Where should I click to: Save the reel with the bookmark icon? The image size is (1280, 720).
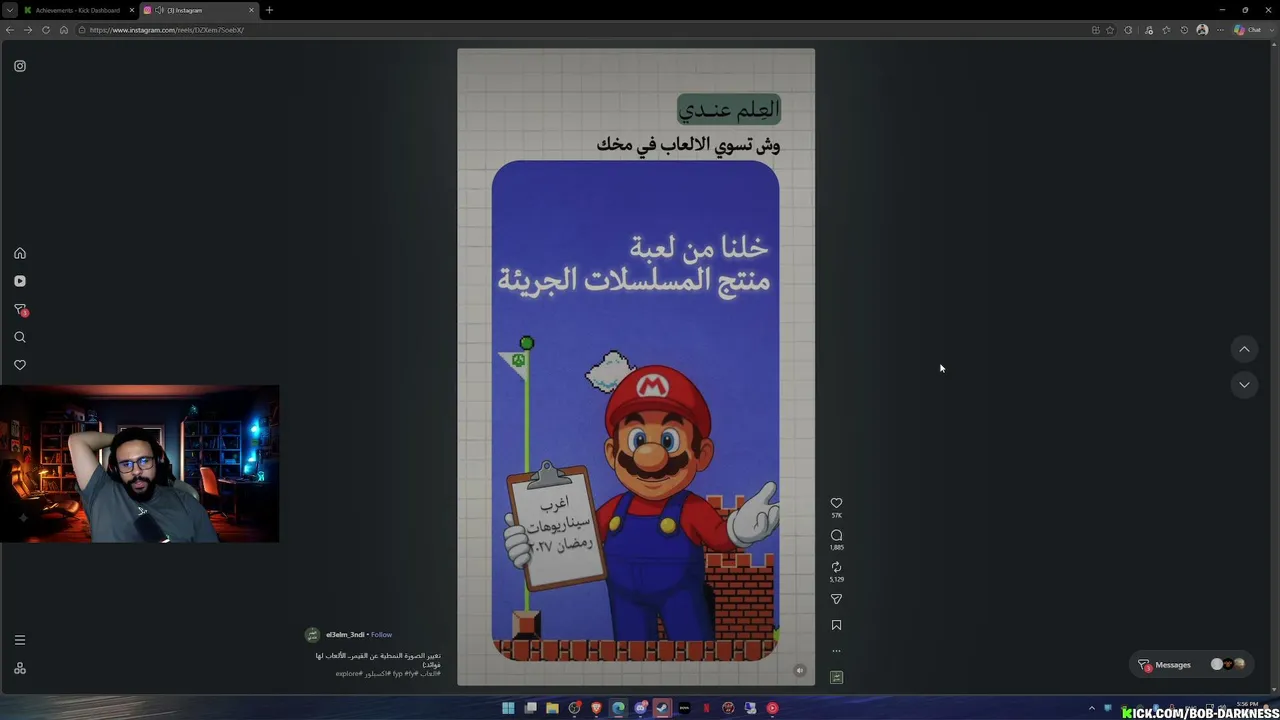tap(837, 625)
